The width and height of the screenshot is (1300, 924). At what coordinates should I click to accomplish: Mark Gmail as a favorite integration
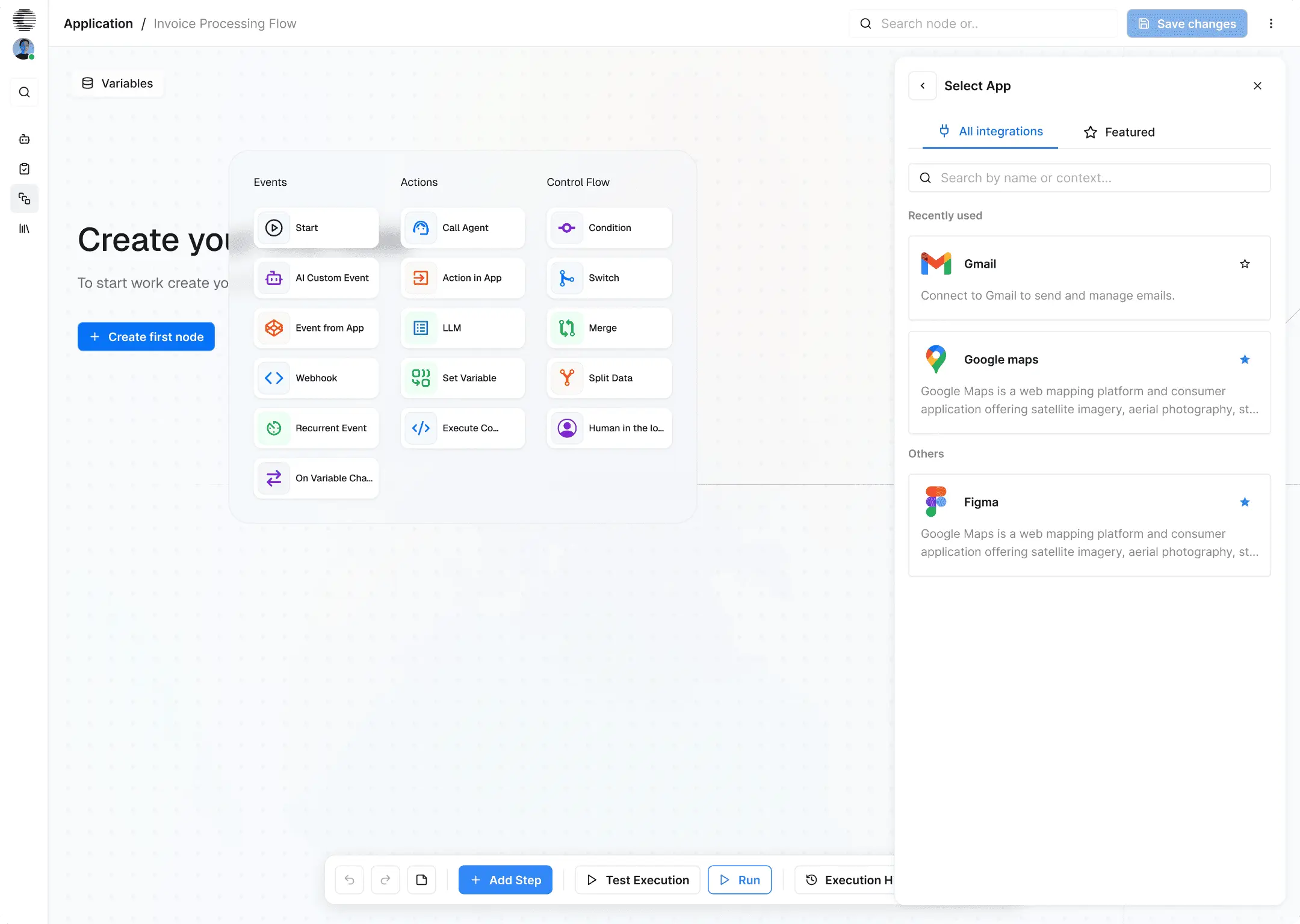[x=1245, y=263]
